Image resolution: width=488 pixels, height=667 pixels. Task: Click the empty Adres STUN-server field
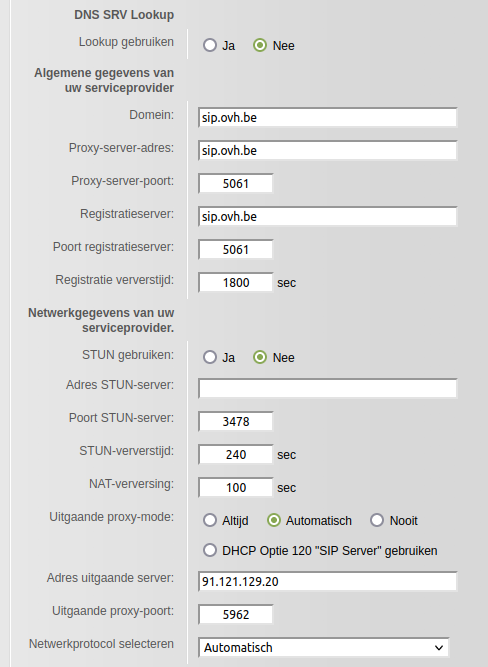pos(328,388)
